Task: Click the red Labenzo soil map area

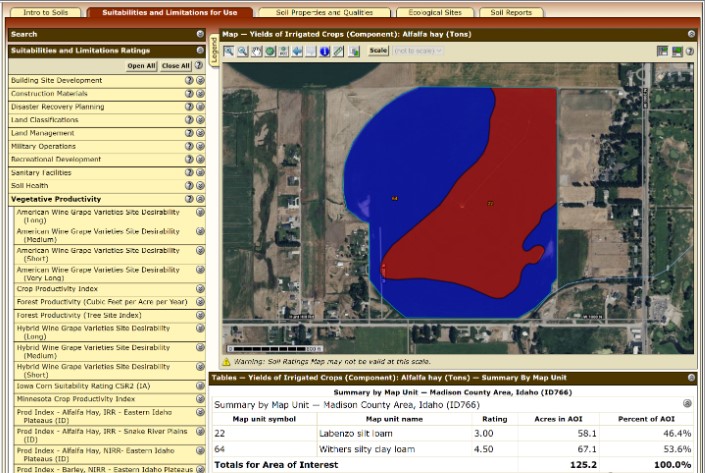Action: coord(490,204)
